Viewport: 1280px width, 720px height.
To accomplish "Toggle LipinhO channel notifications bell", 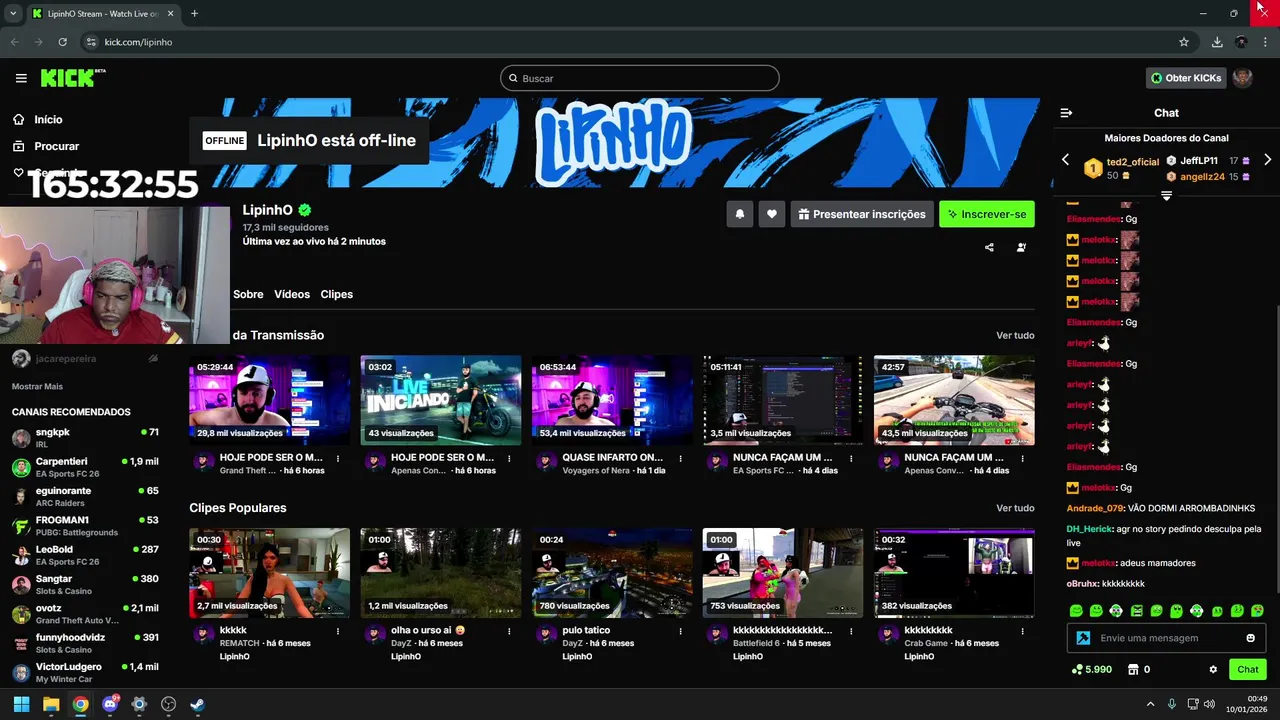I will (740, 214).
